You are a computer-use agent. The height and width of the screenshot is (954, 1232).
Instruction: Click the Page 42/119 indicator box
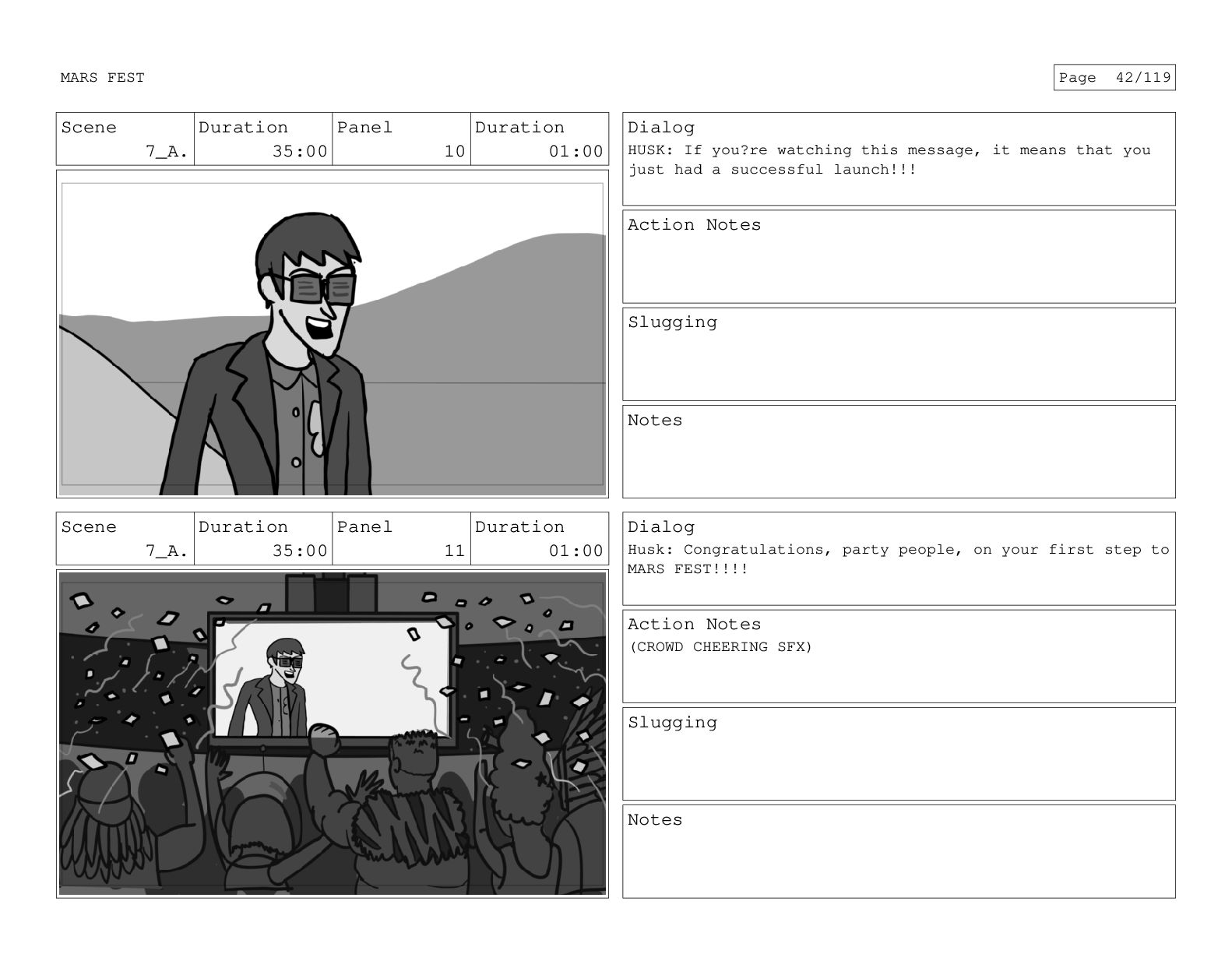click(1114, 77)
